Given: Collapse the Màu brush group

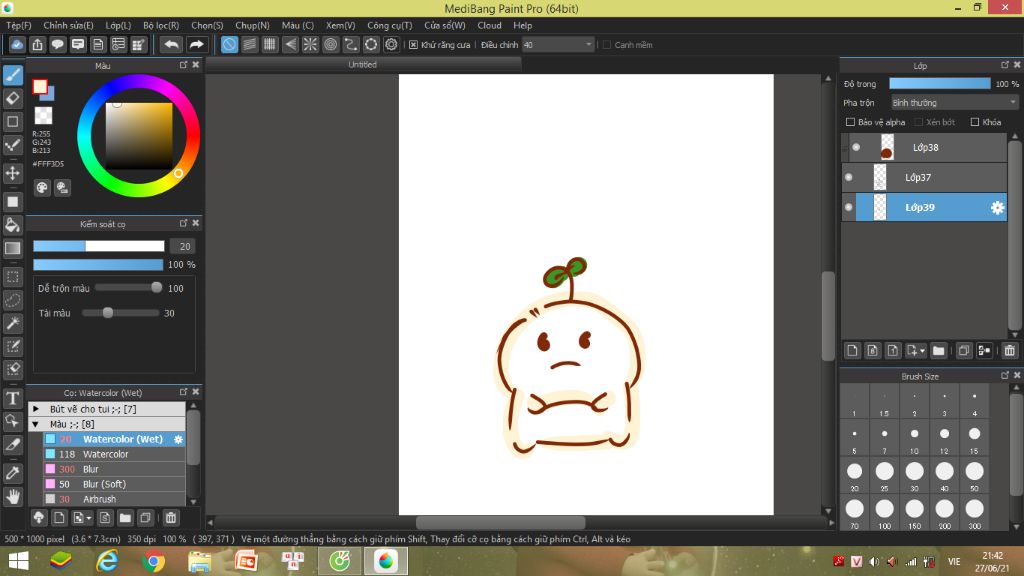Looking at the screenshot, I should click(36, 424).
